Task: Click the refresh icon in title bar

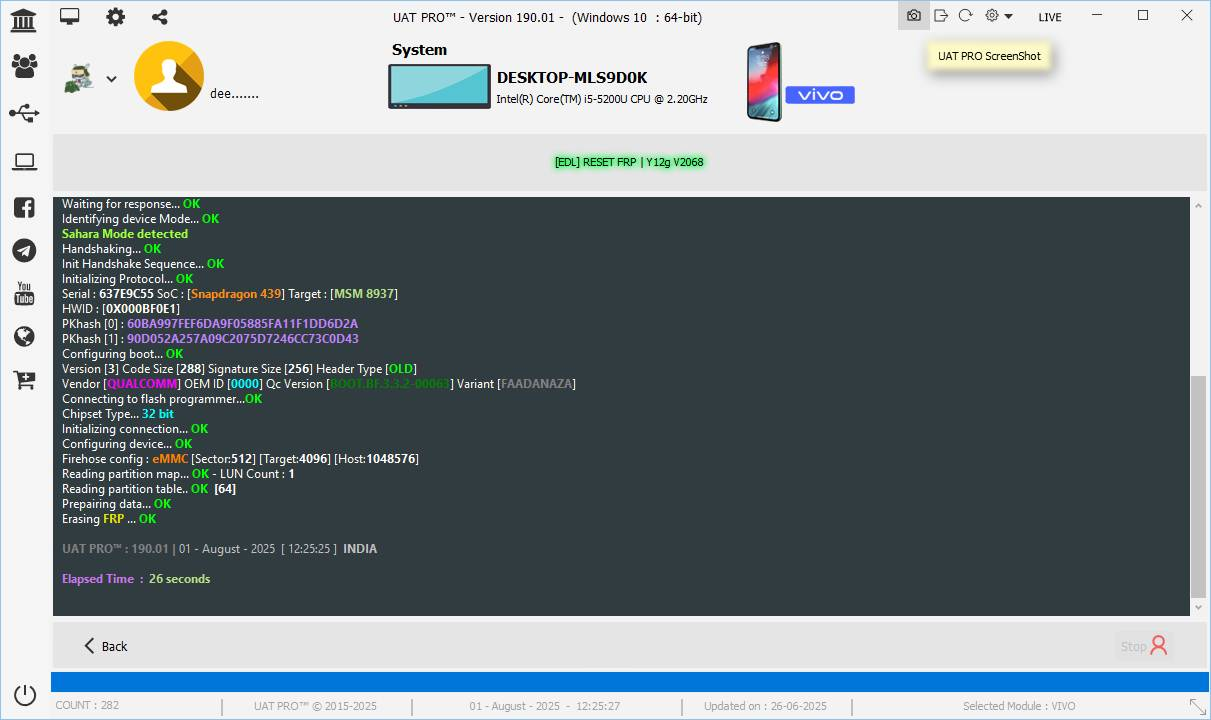Action: coord(965,16)
